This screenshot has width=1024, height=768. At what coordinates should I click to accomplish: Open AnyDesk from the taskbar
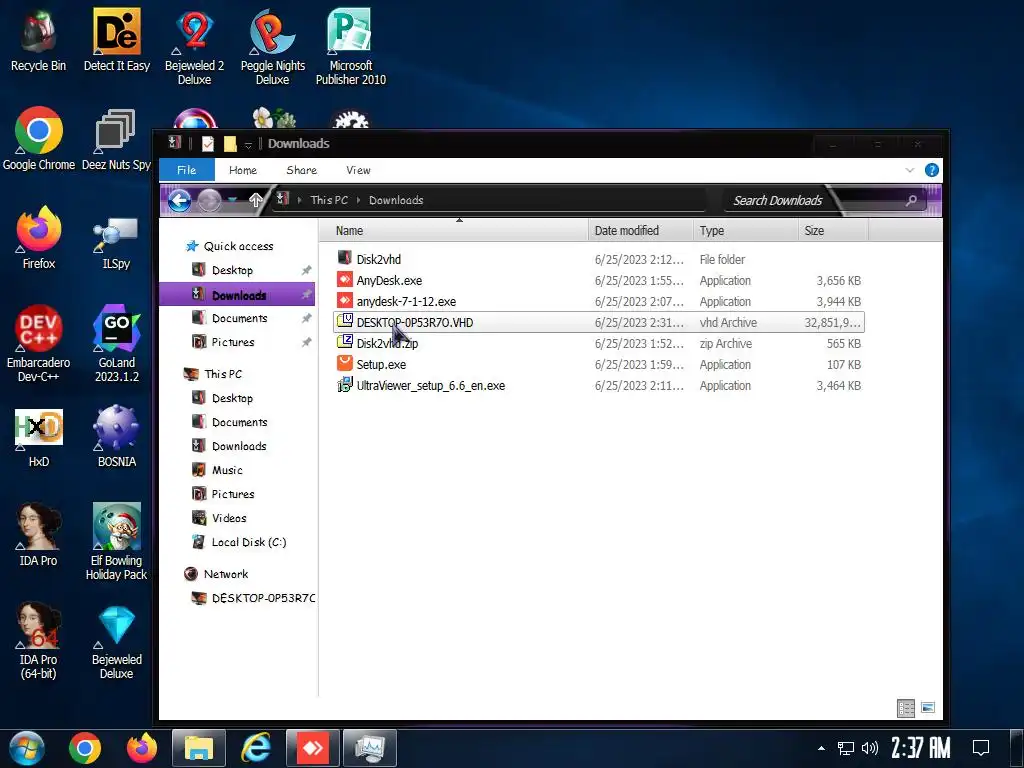coord(313,748)
